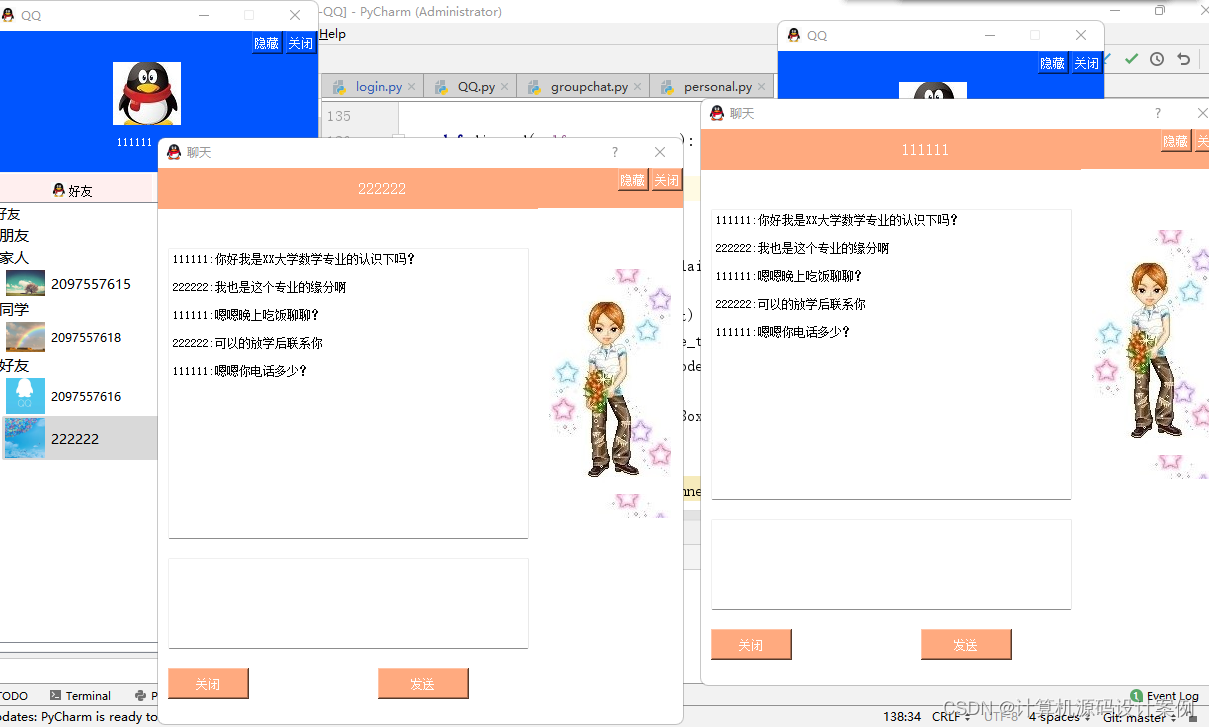The image size is (1209, 727).
Task: Click 隐藏 button in 111111 chat window
Action: pos(1175,141)
